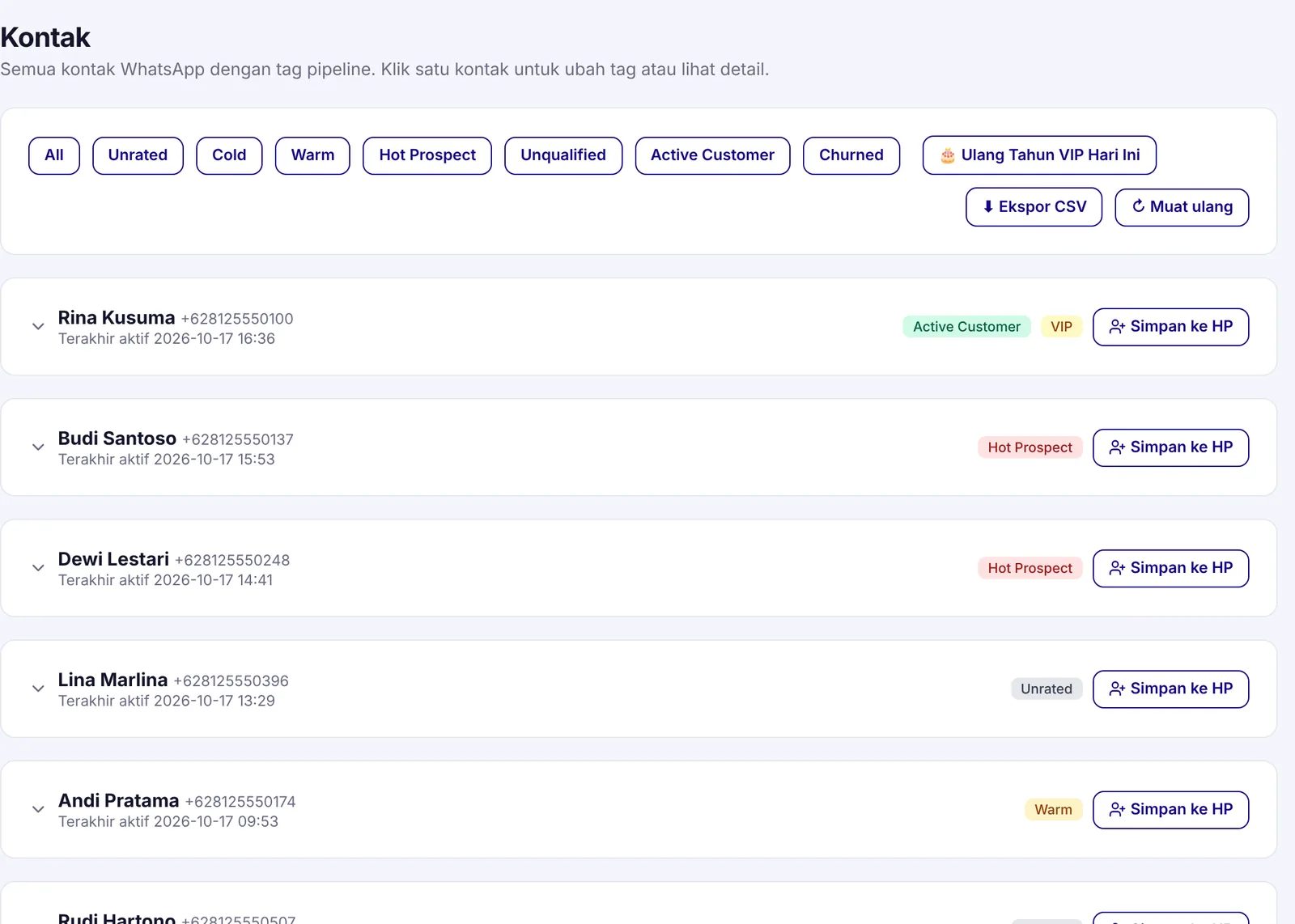This screenshot has width=1295, height=924.
Task: Click the reload icon on Muat ulang
Action: pos(1138,206)
